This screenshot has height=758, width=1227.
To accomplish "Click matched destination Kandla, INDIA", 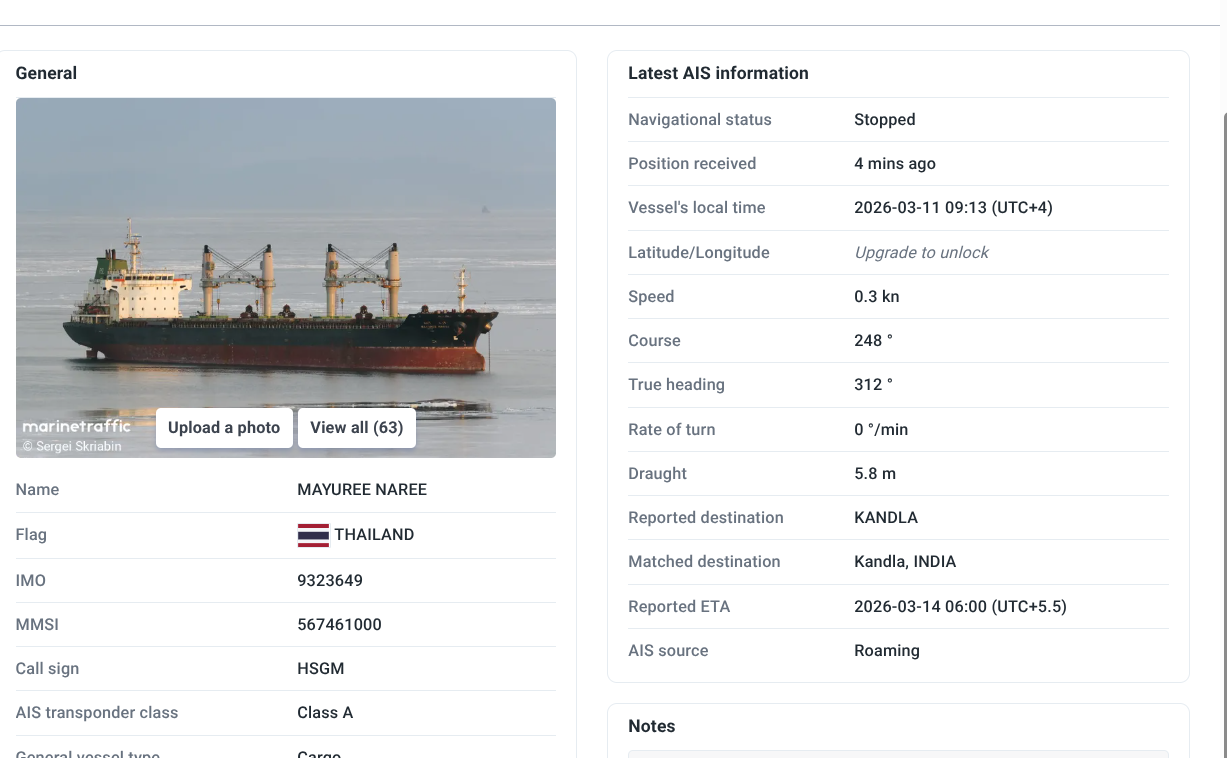I will tap(905, 562).
